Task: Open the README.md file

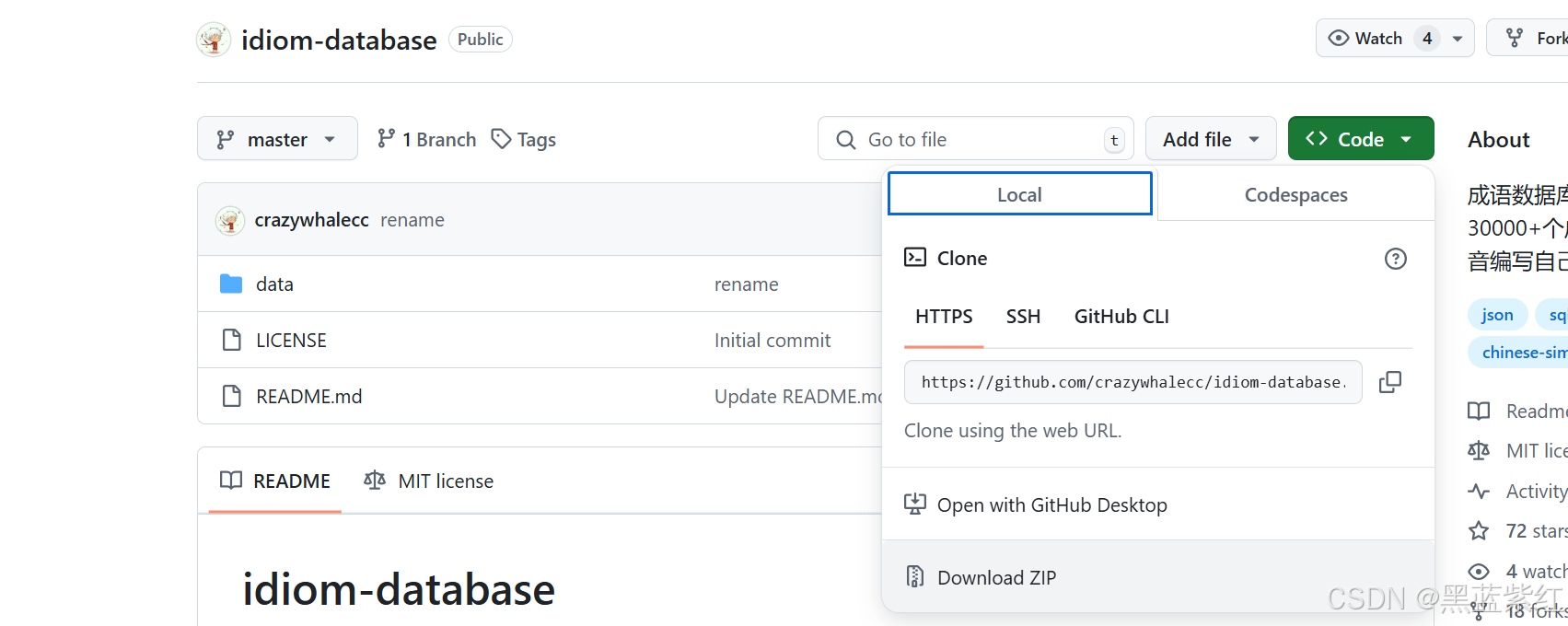Action: (x=308, y=396)
